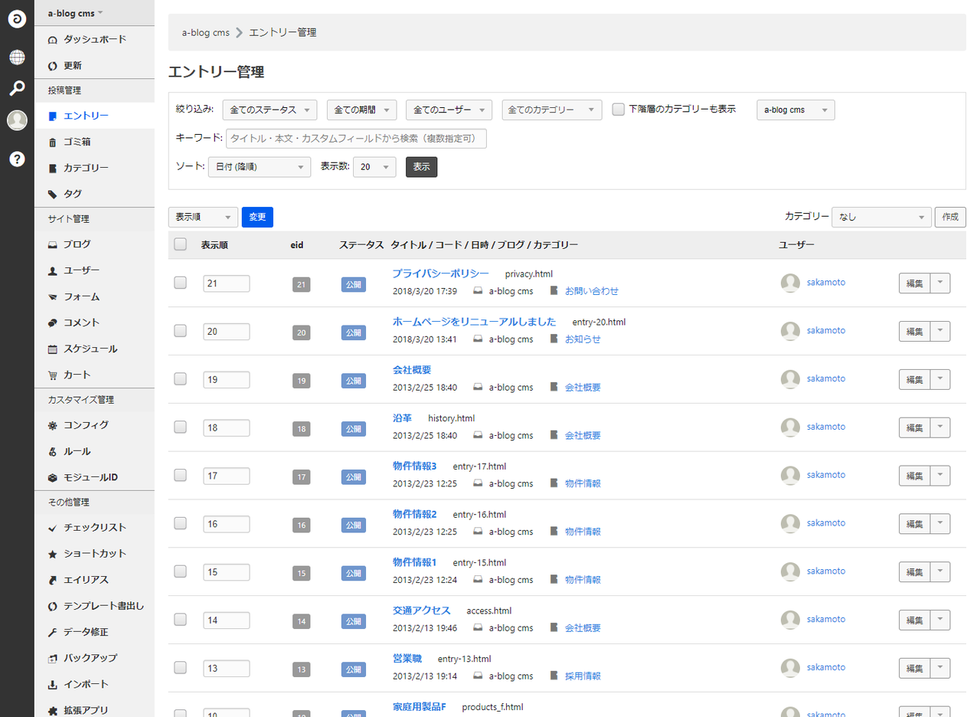Open the ホームページをリニューアルしました entry link
This screenshot has height=717, width=980.
pos(474,321)
